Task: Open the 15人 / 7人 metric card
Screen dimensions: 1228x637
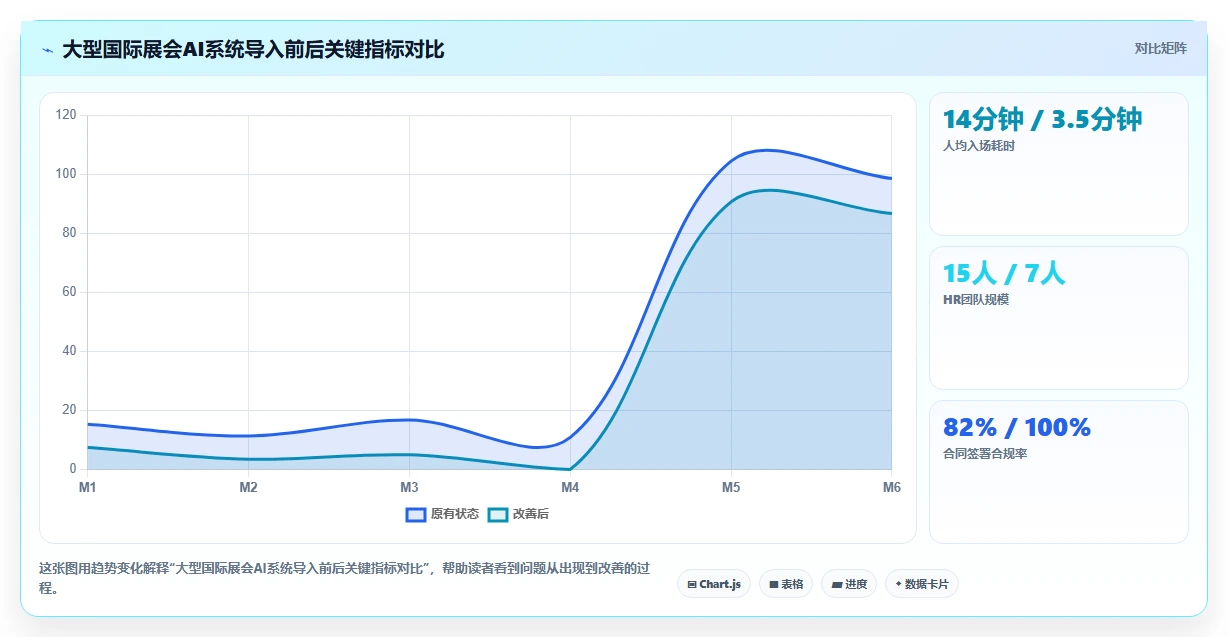Action: (x=1059, y=318)
